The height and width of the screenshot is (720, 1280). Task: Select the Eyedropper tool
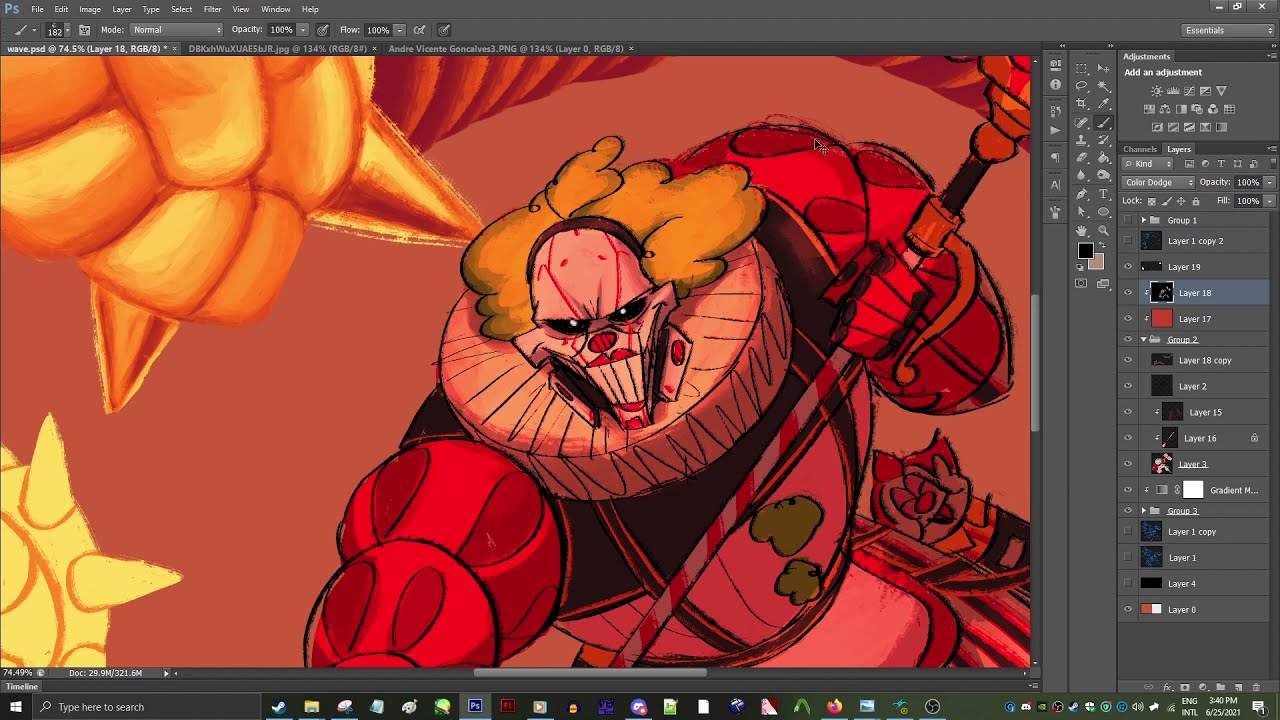1104,105
